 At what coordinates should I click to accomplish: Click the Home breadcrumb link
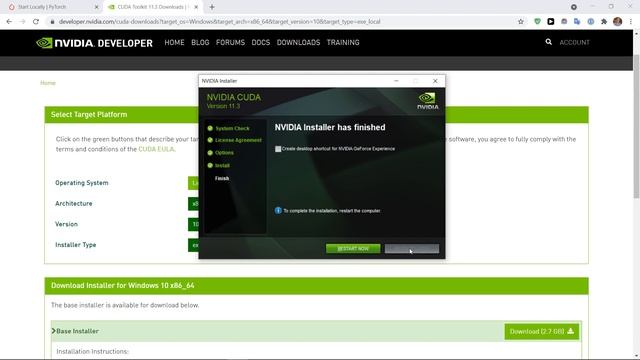coord(48,83)
